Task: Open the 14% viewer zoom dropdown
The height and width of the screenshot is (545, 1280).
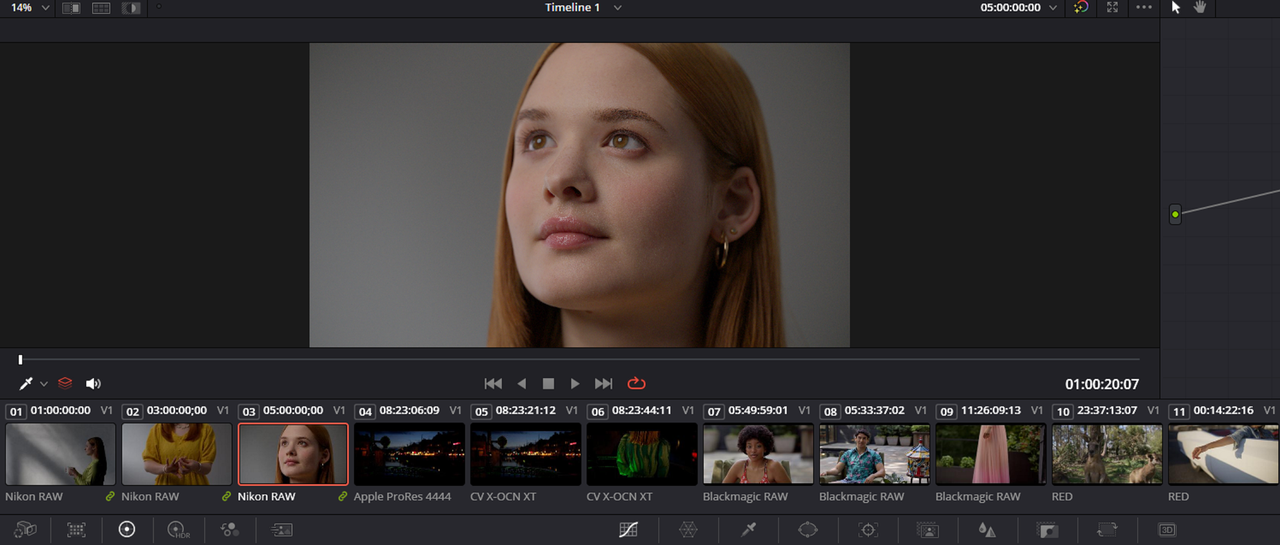Action: 30,7
